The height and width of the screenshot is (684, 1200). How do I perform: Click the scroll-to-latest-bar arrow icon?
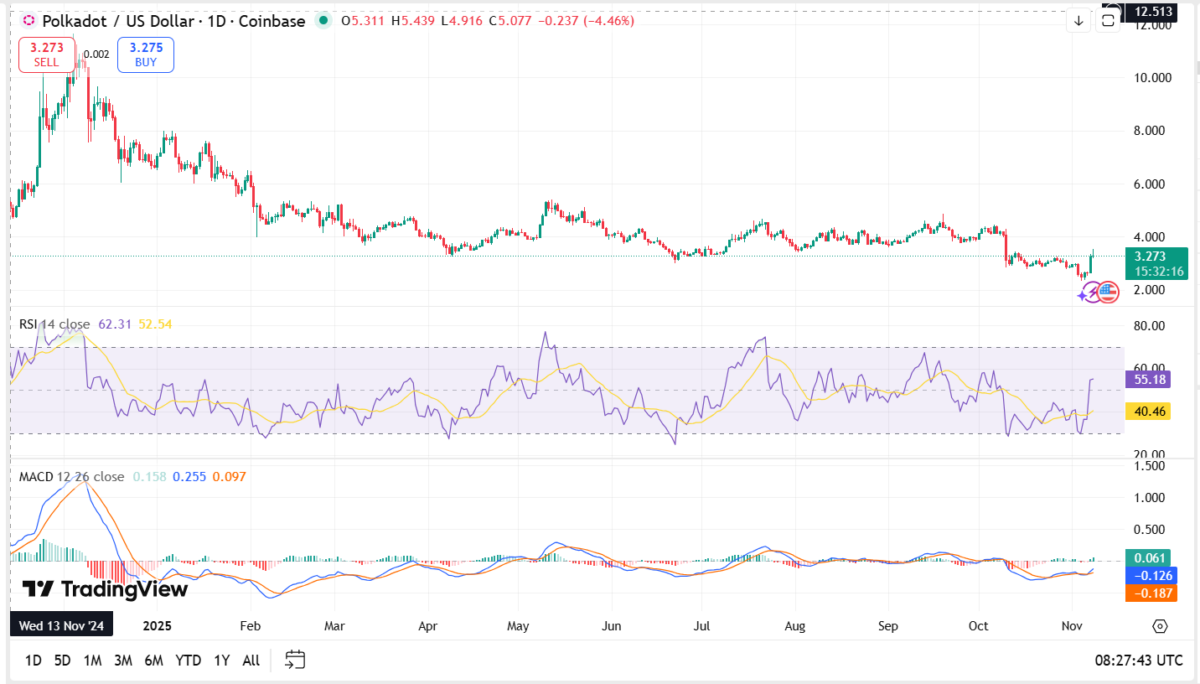pyautogui.click(x=1079, y=21)
